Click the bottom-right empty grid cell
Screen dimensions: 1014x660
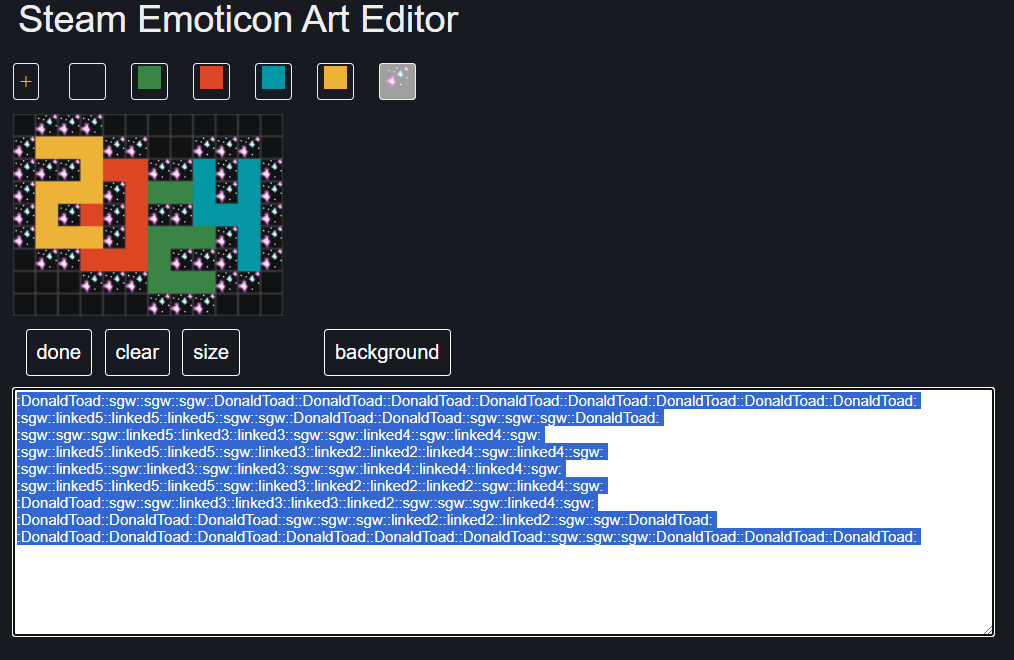pyautogui.click(x=271, y=305)
